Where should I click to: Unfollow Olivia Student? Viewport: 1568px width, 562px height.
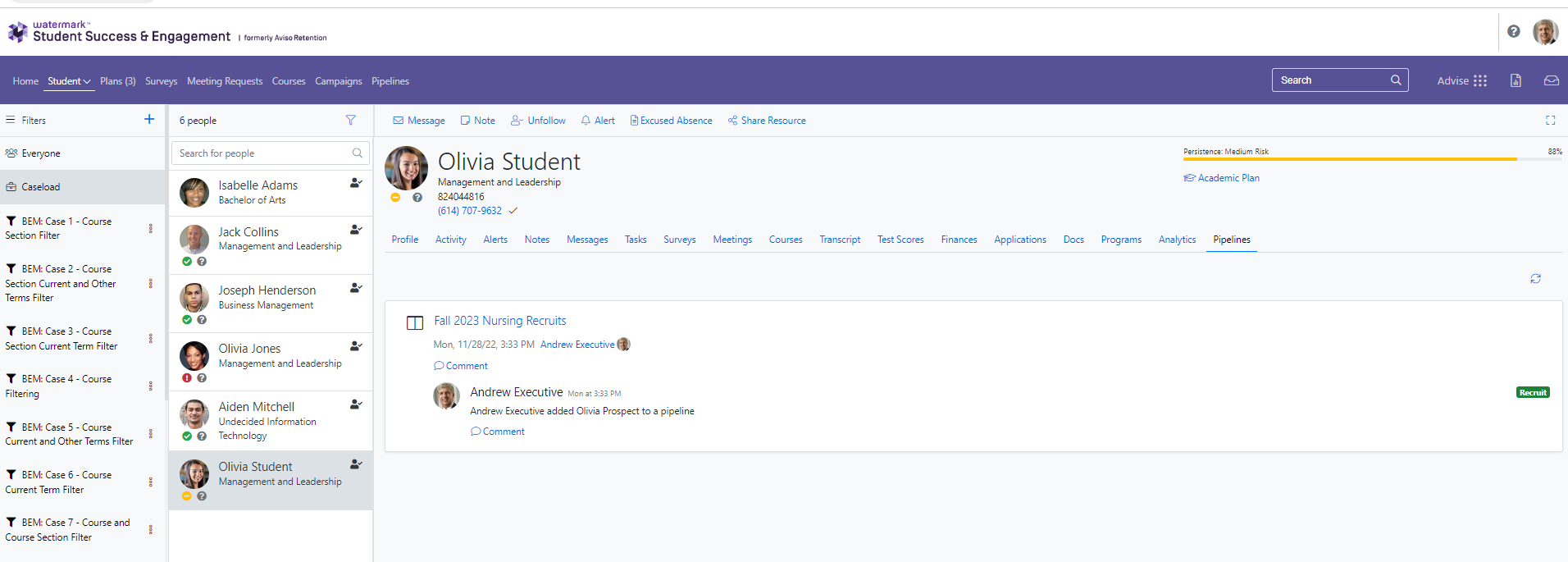tap(538, 121)
